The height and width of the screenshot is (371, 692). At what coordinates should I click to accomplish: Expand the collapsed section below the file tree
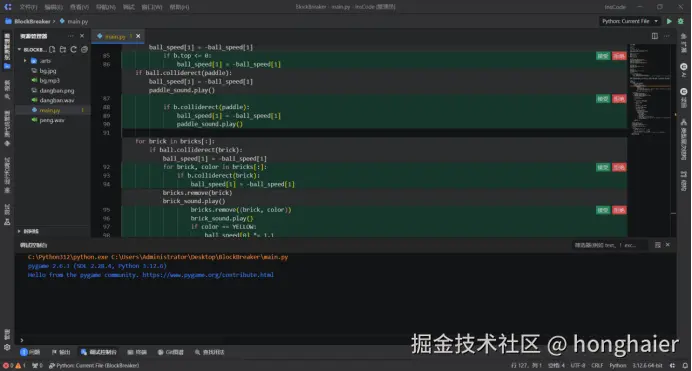(19, 231)
